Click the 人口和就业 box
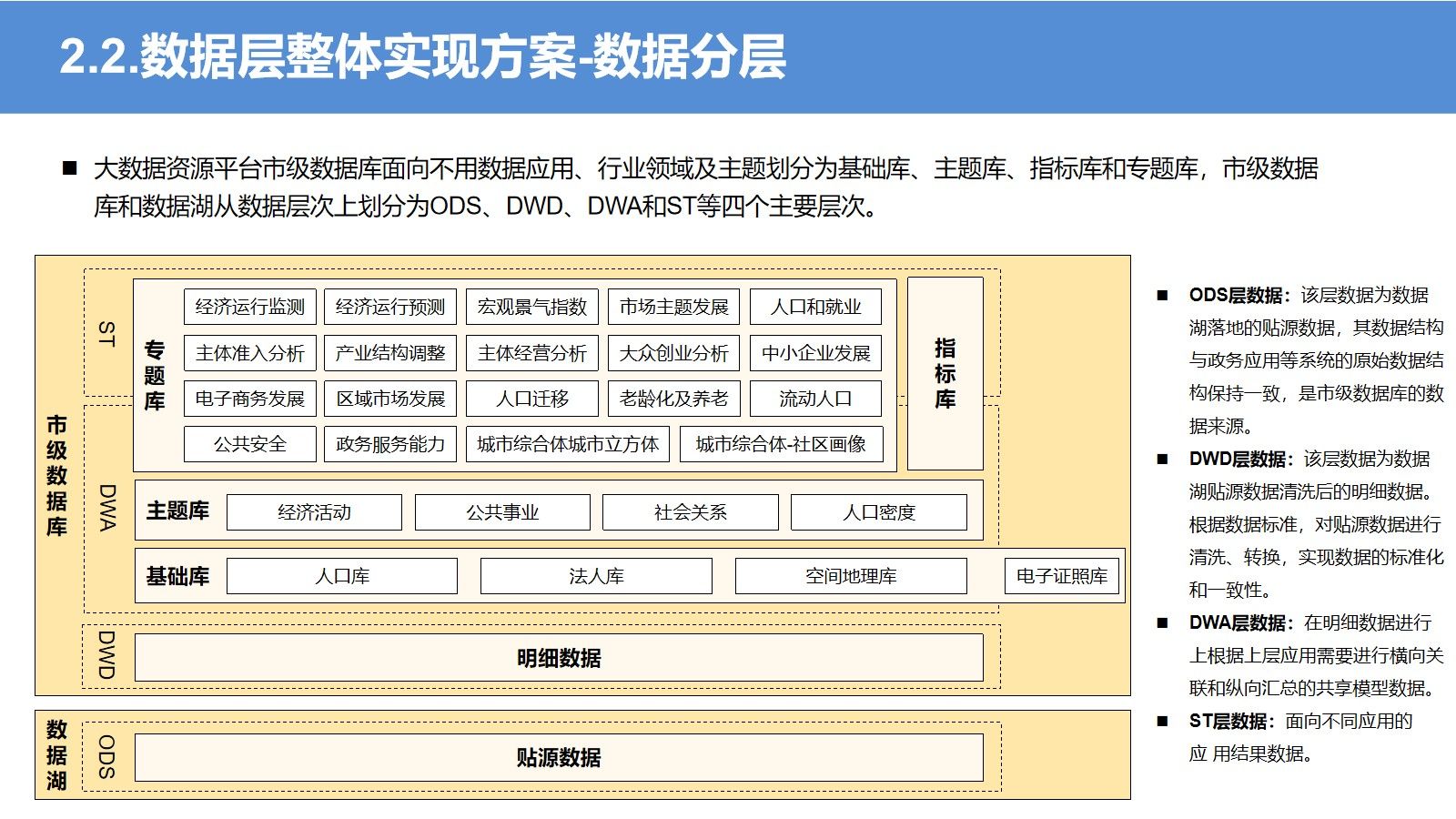 coord(816,307)
